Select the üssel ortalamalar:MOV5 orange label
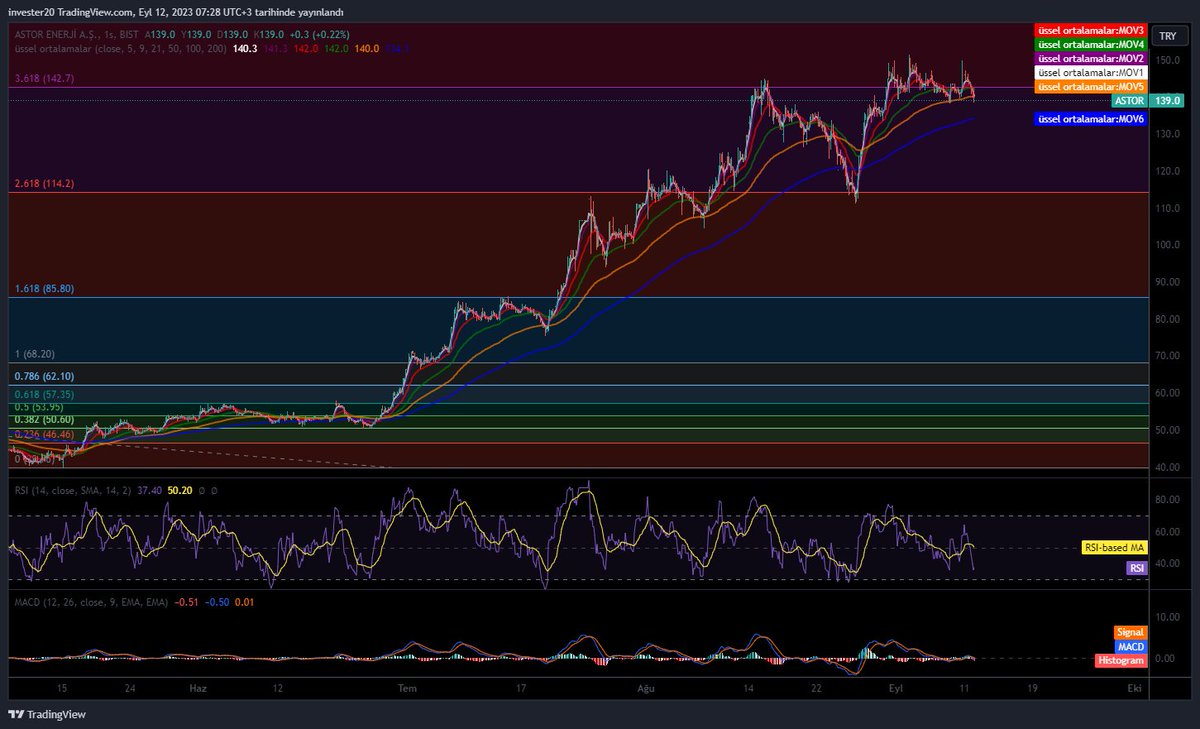The image size is (1200, 729). (1090, 87)
